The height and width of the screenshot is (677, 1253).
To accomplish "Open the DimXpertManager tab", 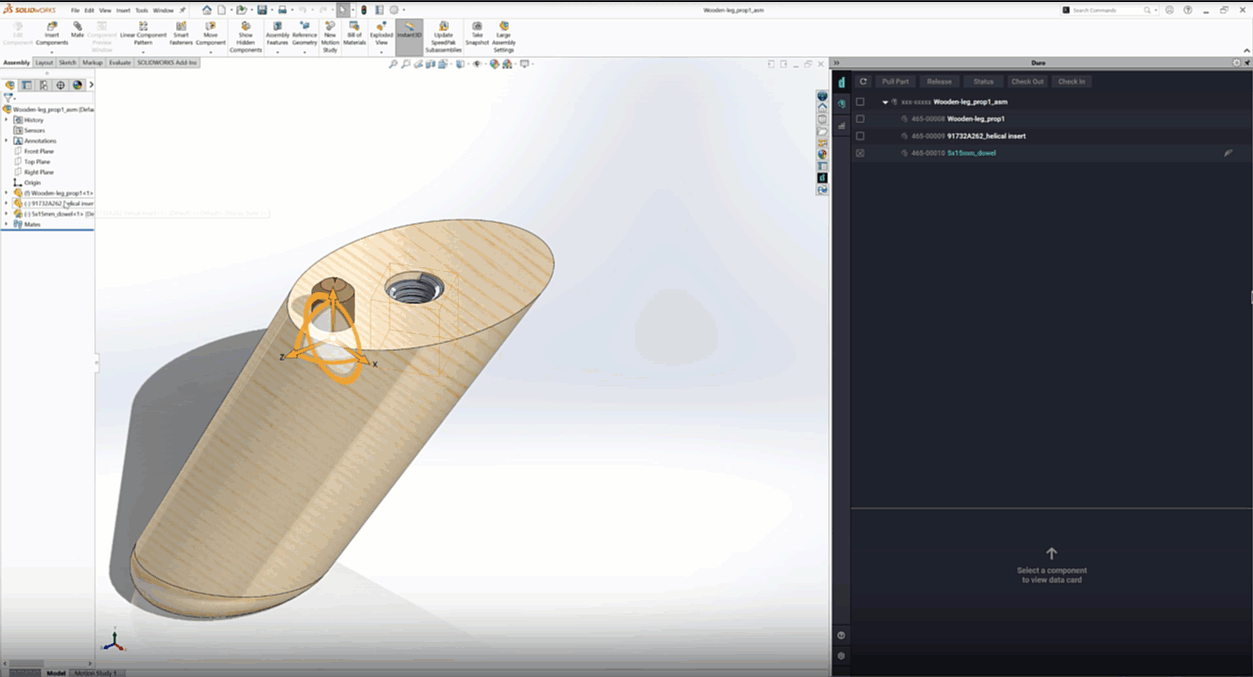I will (x=61, y=85).
